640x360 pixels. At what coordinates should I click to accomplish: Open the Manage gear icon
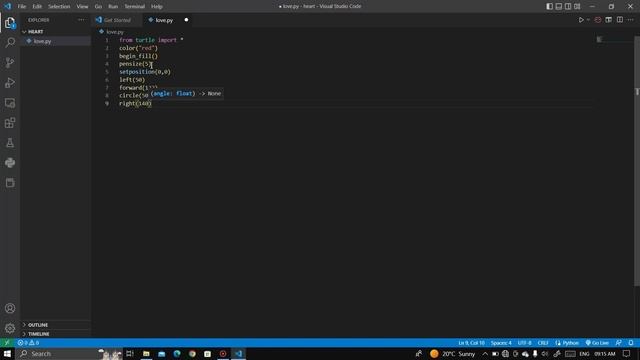(x=10, y=328)
